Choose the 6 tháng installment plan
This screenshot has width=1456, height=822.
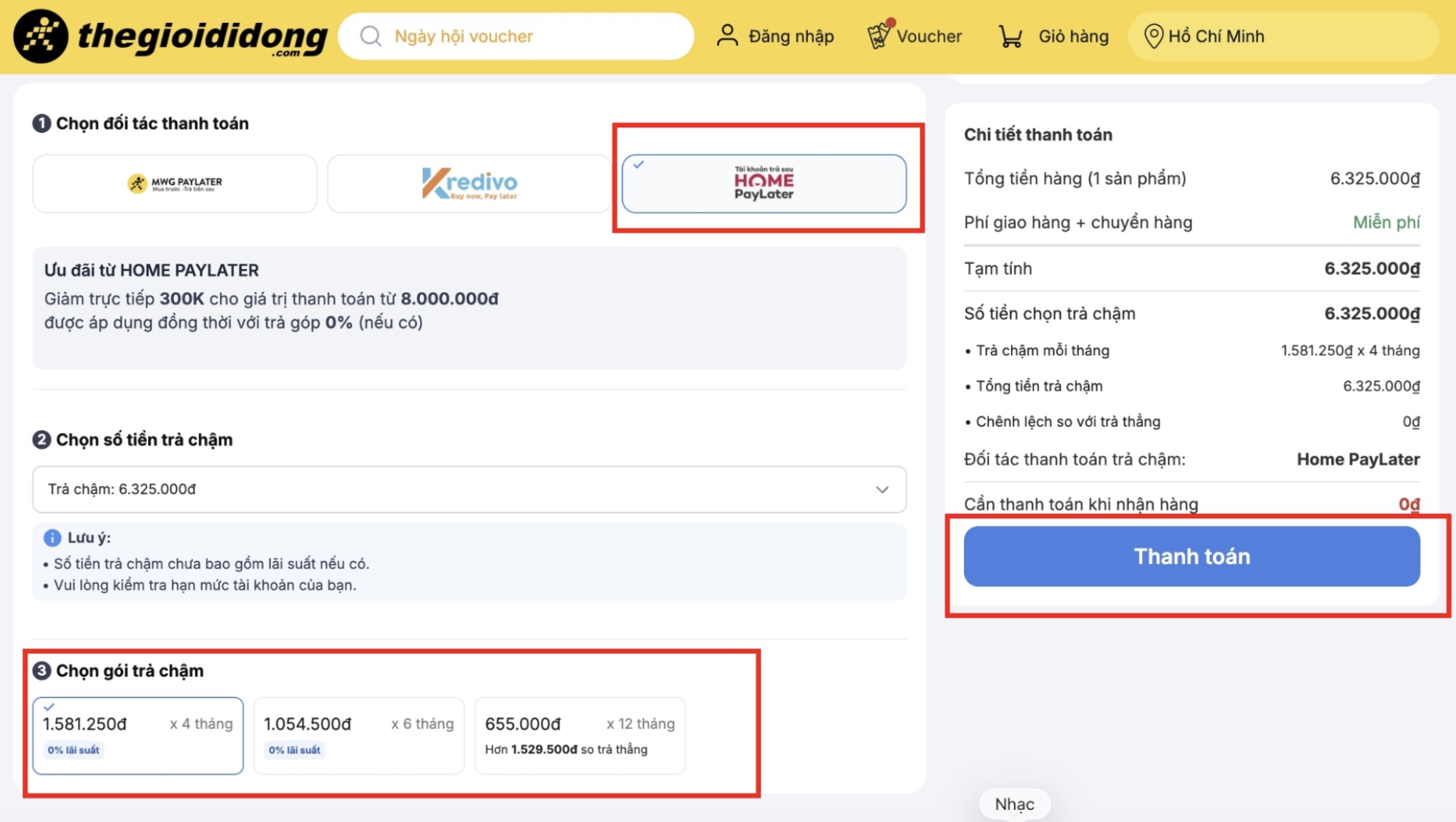point(359,736)
